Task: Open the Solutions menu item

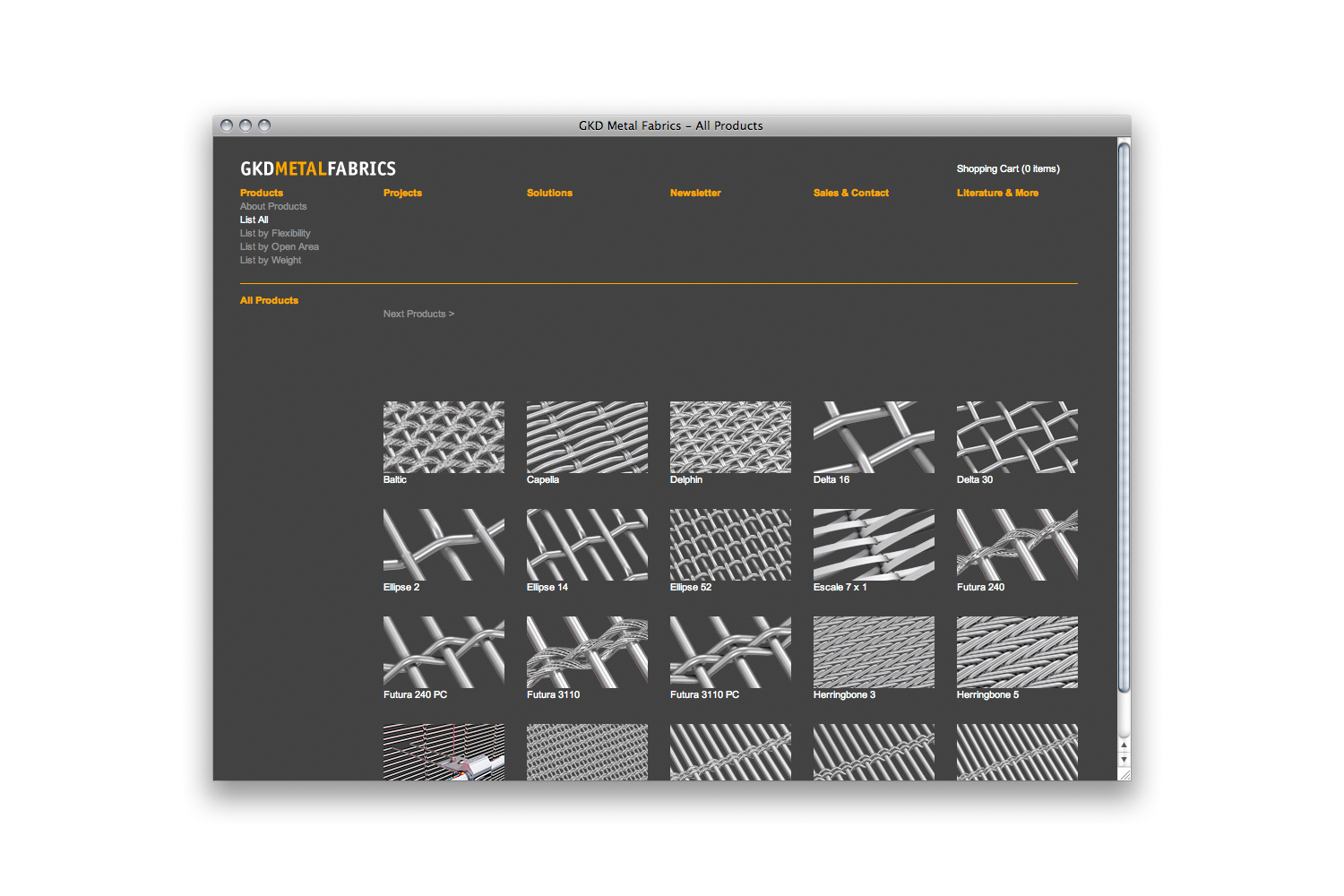Action: coord(549,193)
